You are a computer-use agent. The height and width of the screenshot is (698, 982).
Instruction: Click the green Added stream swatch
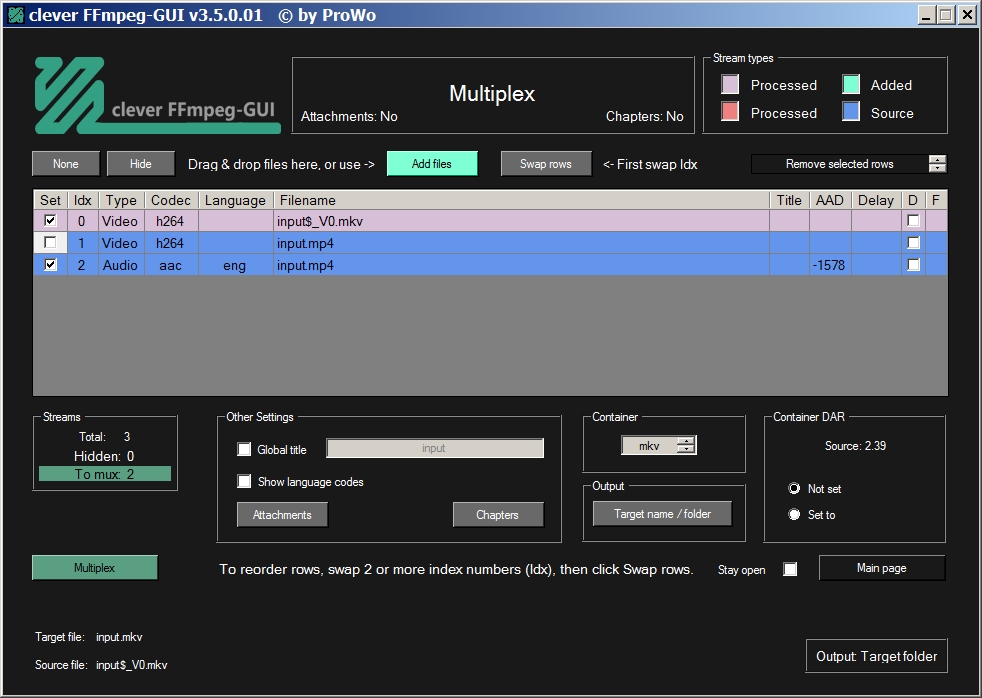point(851,84)
